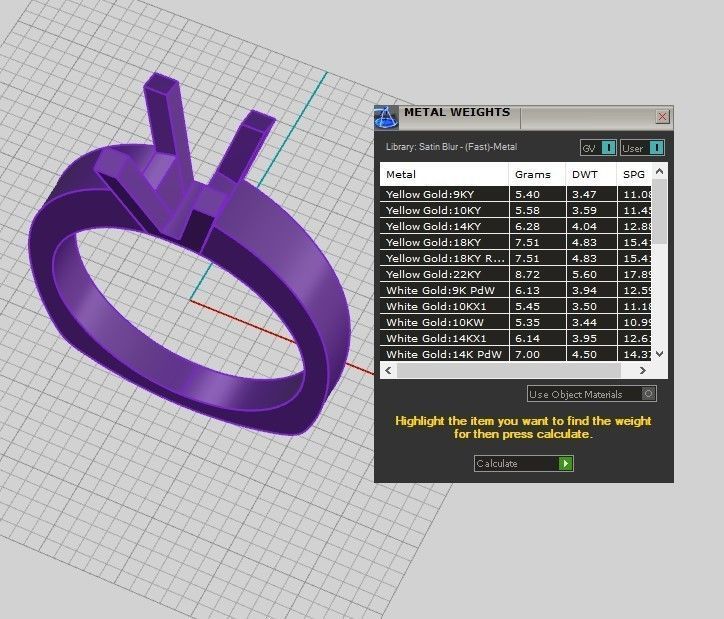Click the 5.60 DWT cell

point(591,274)
